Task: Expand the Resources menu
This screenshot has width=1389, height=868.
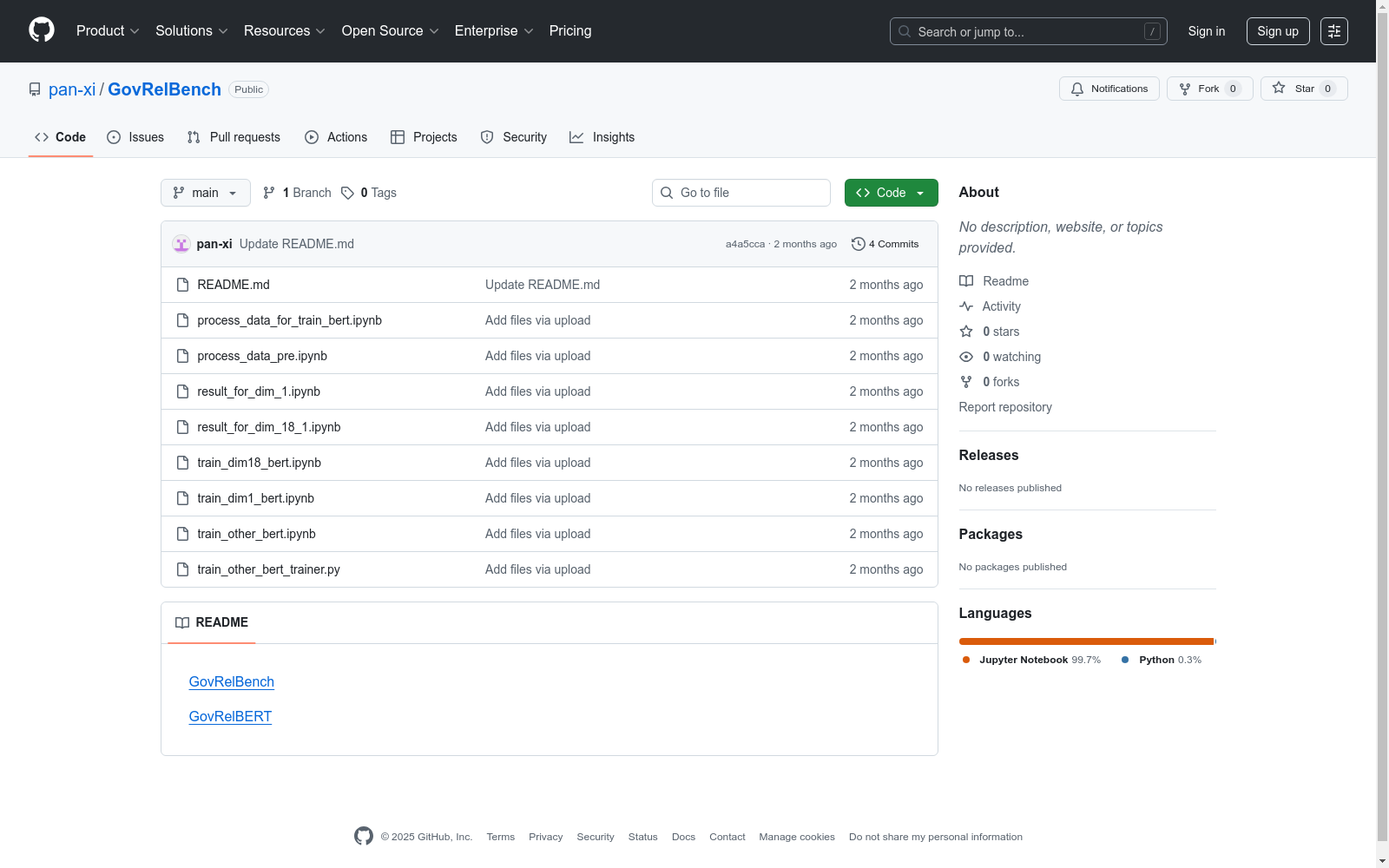Action: pyautogui.click(x=285, y=31)
